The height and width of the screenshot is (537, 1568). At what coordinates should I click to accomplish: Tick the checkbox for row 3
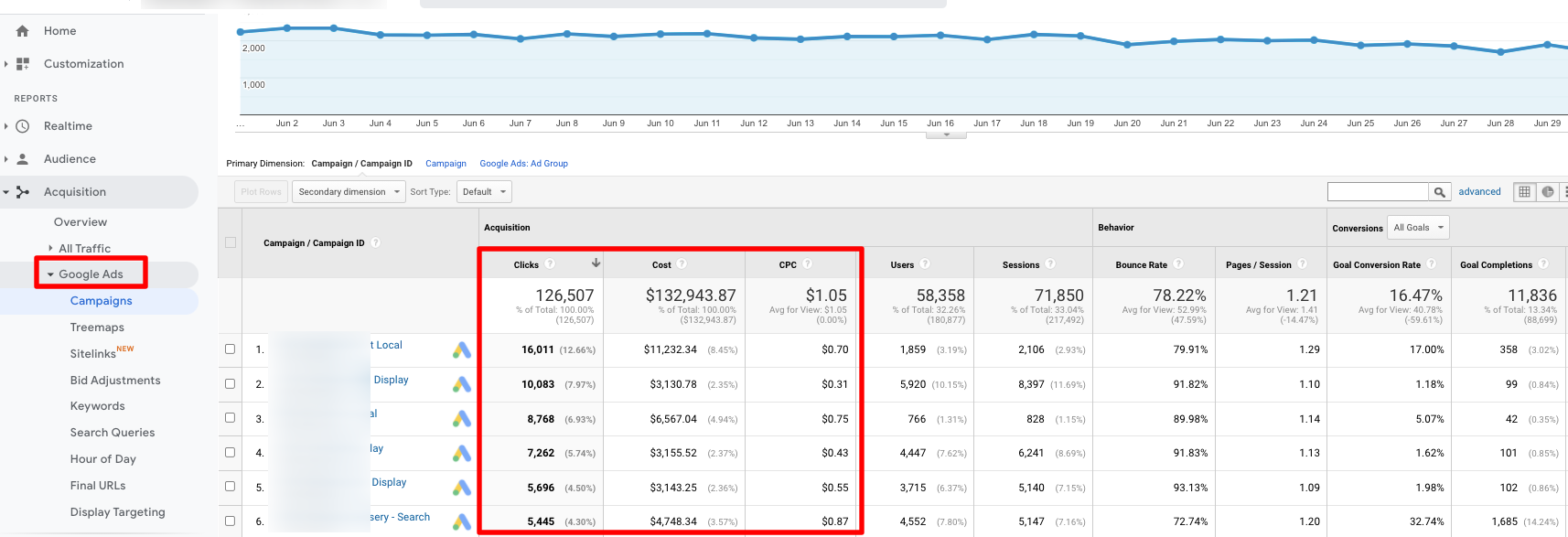[231, 418]
